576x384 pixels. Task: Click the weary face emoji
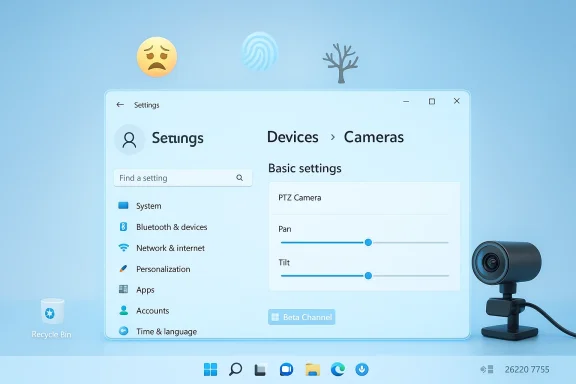(157, 57)
